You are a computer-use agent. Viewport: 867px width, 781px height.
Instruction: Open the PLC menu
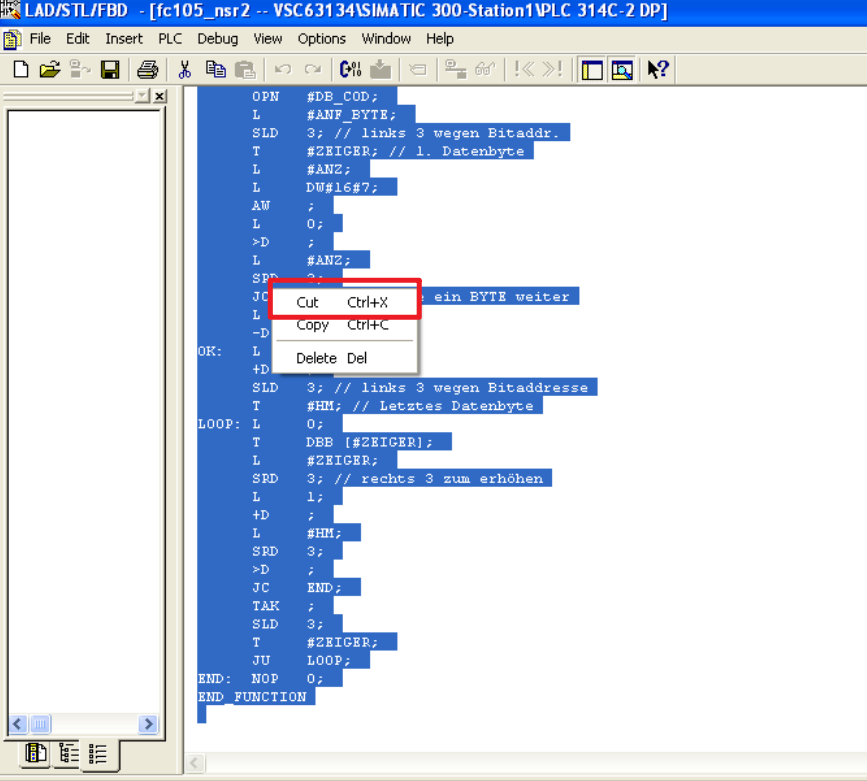170,39
